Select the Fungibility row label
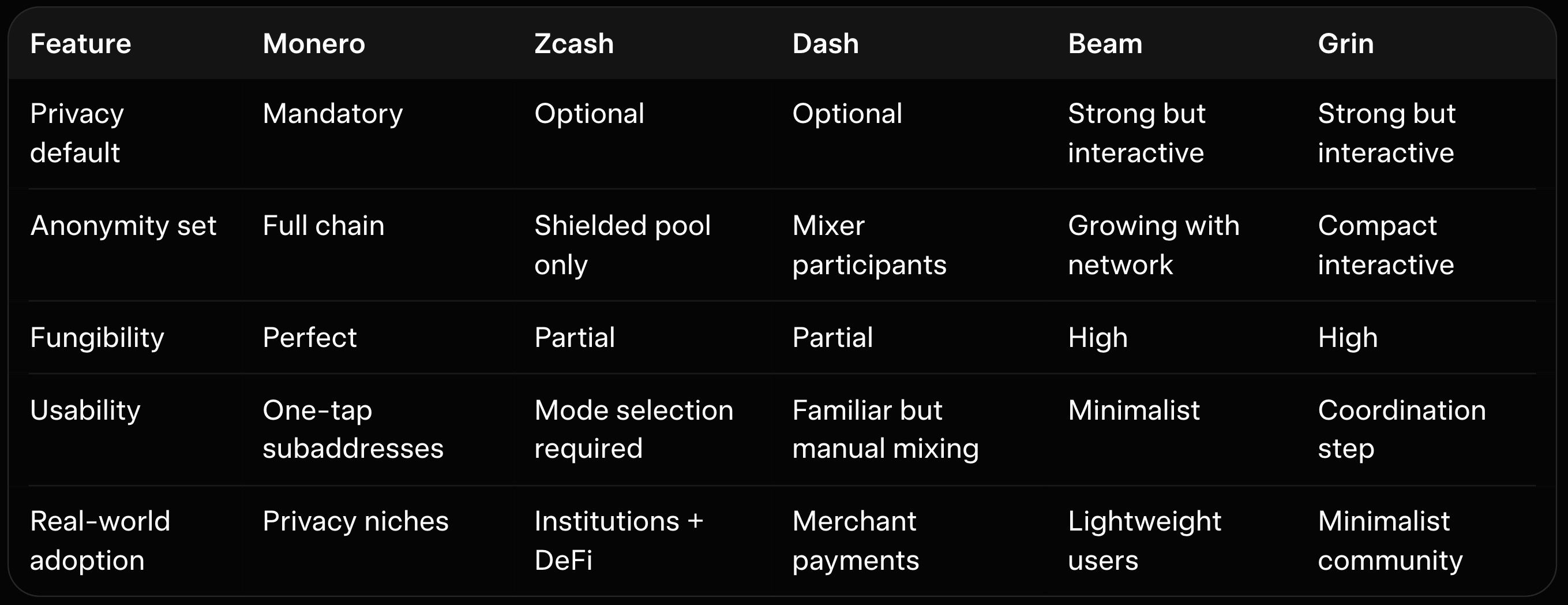This screenshot has width=1568, height=605. pos(97,338)
